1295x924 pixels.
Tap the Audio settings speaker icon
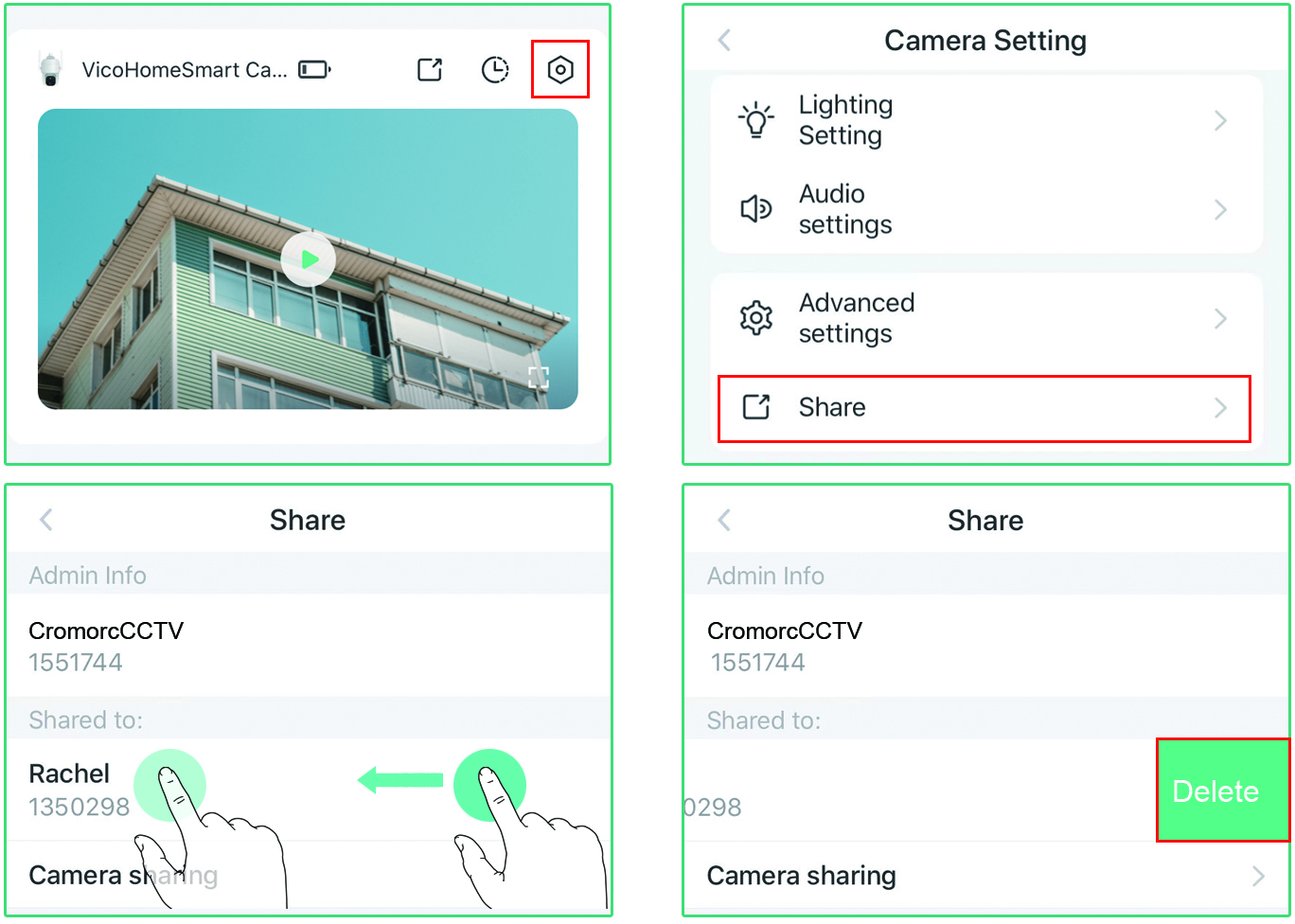tap(755, 208)
